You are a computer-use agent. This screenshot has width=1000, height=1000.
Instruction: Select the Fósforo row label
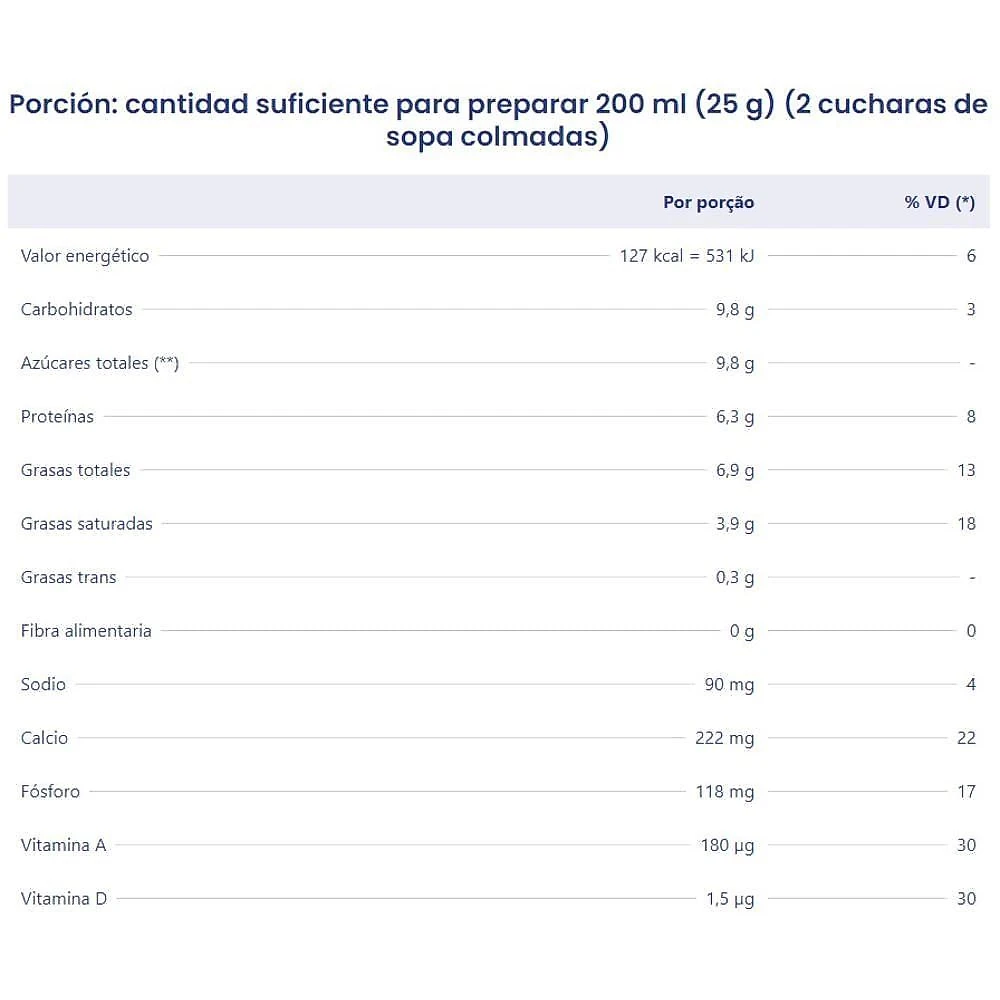[x=50, y=791]
